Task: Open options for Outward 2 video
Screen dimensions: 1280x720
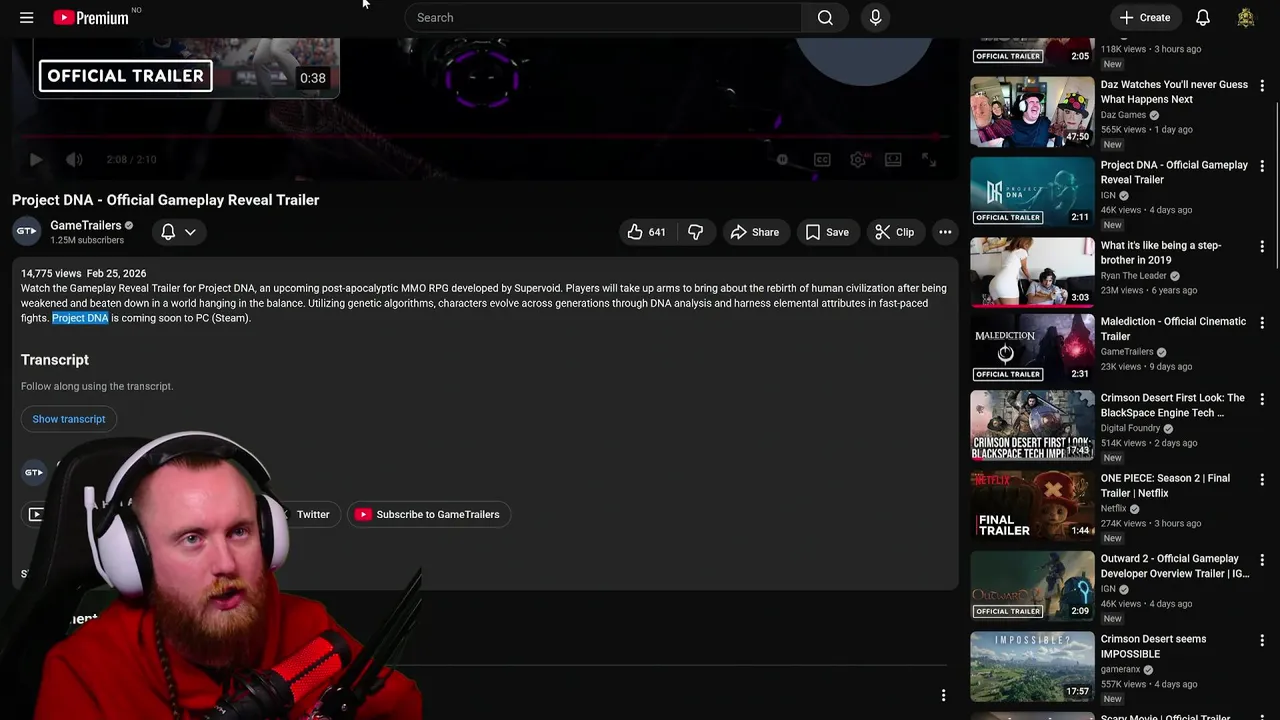Action: [1262, 560]
